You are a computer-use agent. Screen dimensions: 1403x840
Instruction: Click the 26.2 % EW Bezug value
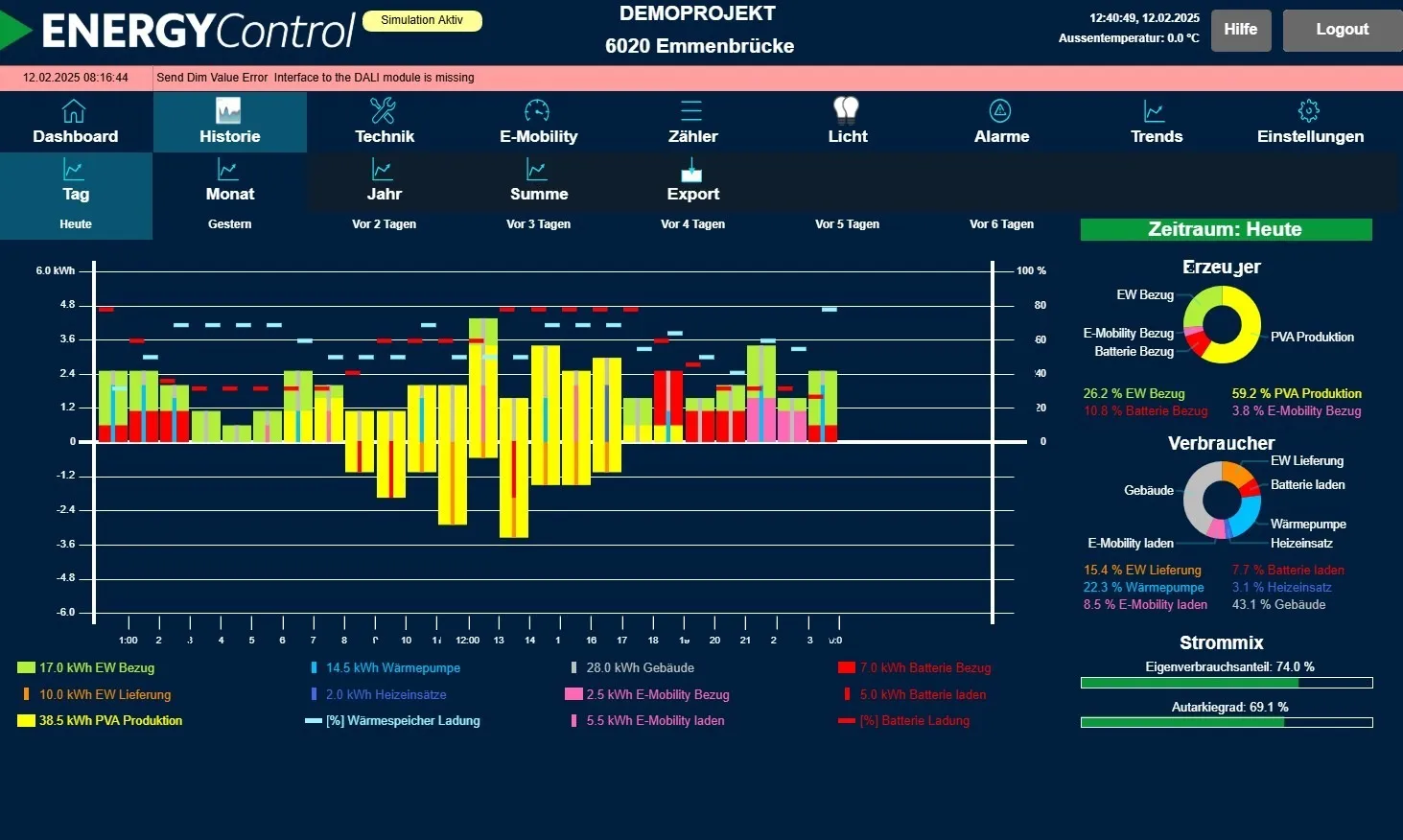click(x=1134, y=393)
